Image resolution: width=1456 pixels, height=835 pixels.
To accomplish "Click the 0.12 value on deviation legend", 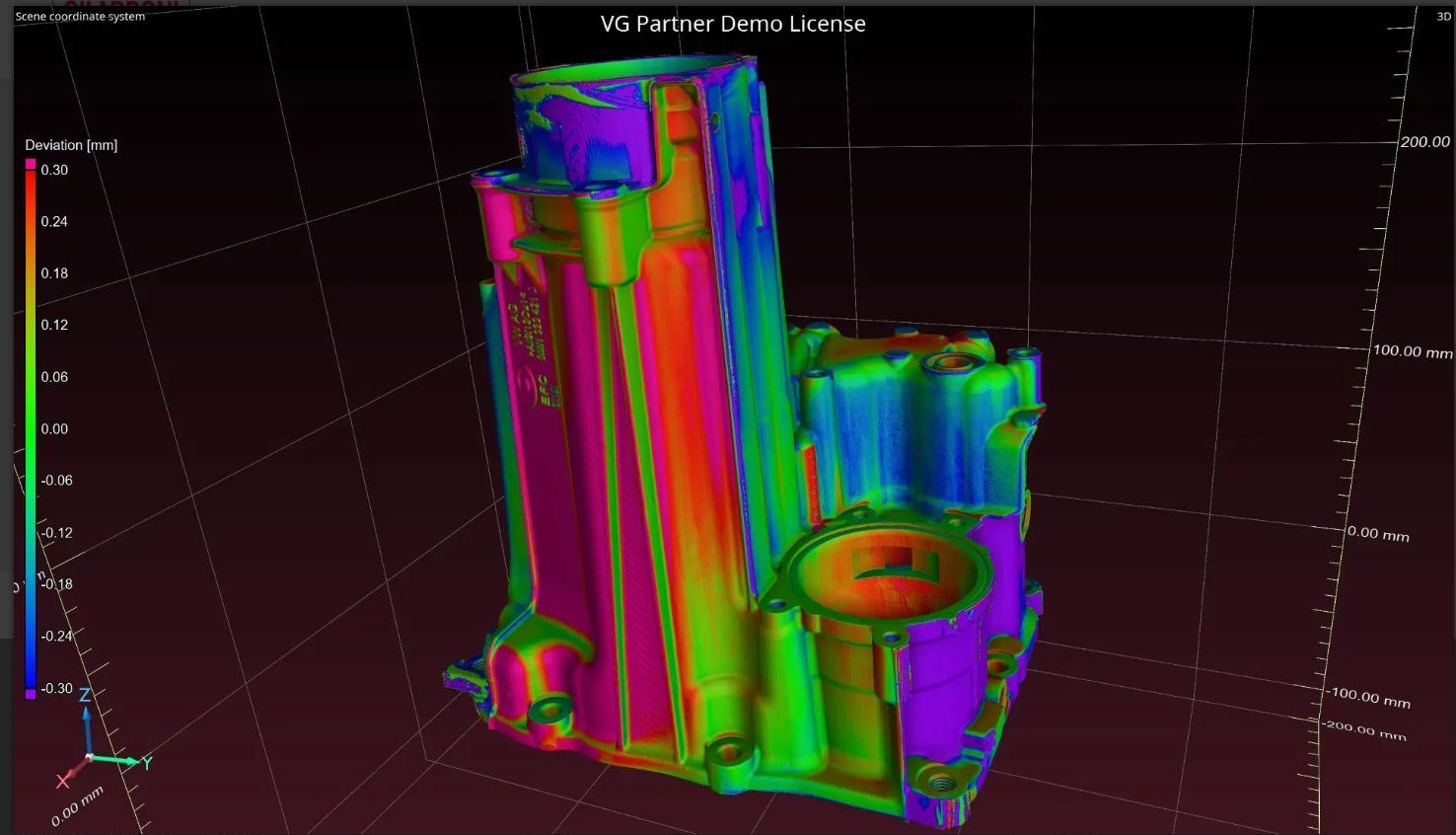I will click(54, 325).
